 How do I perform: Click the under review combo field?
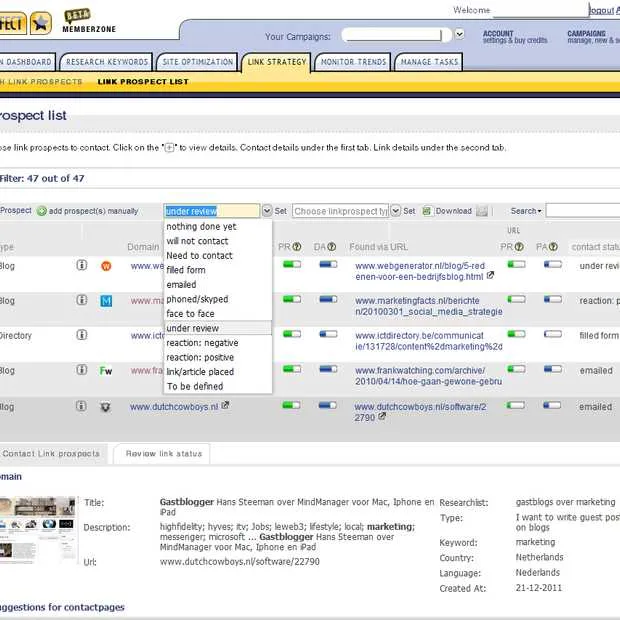[212, 211]
